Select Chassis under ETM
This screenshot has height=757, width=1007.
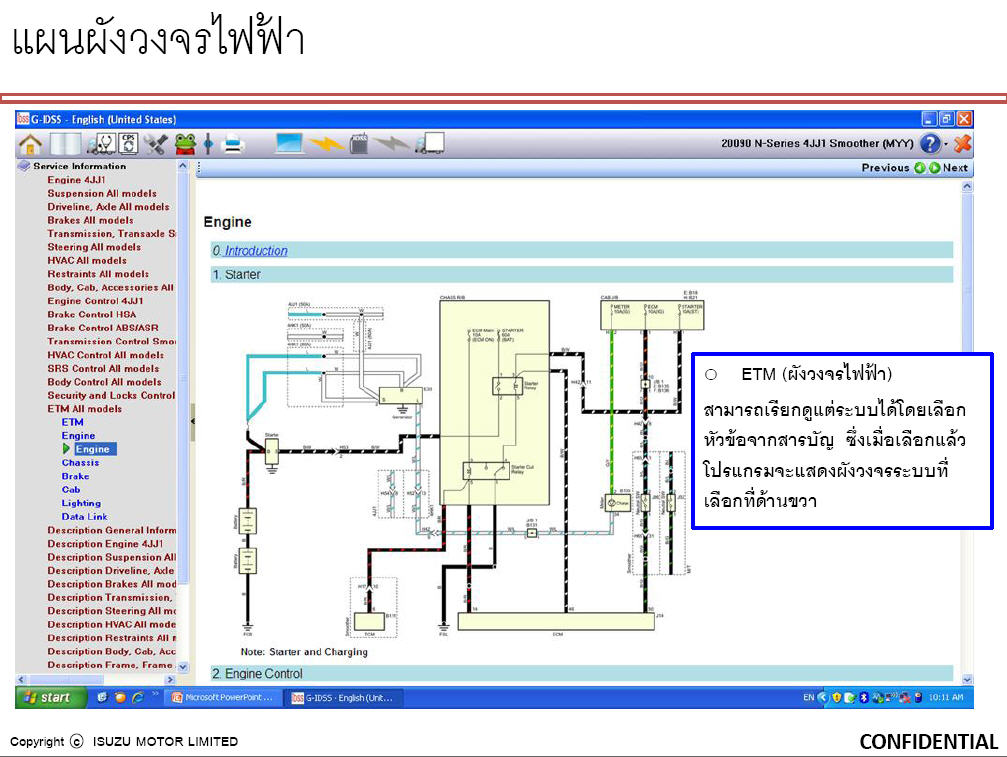point(80,463)
